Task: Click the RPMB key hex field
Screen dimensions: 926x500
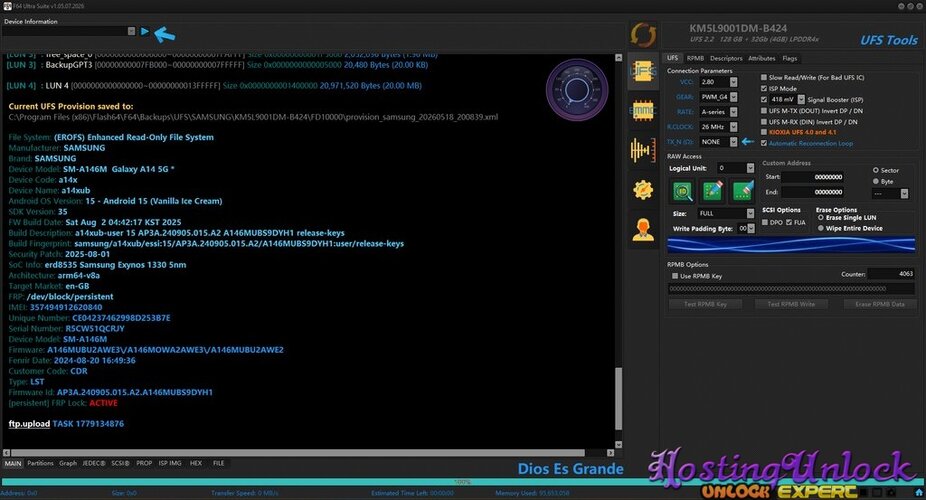Action: click(x=792, y=289)
